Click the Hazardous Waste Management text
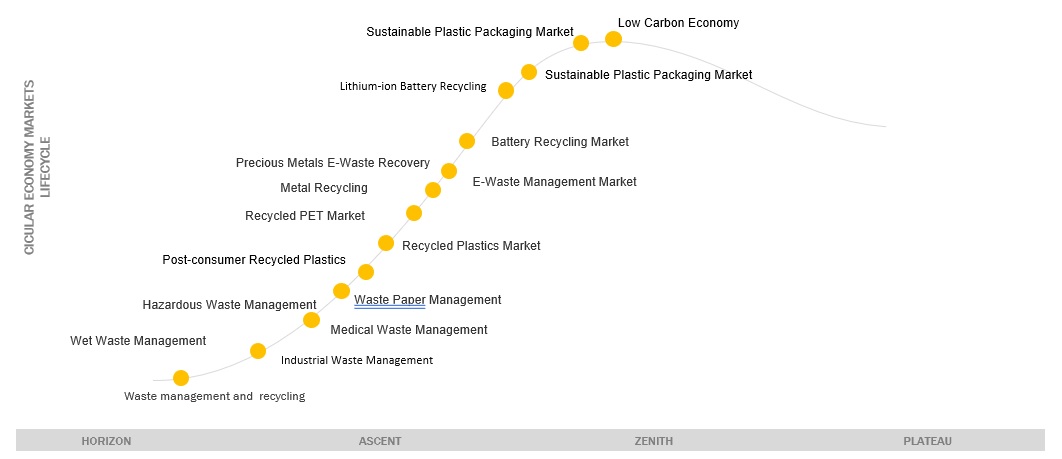Image resolution: width=1062 pixels, height=459 pixels. (x=229, y=305)
